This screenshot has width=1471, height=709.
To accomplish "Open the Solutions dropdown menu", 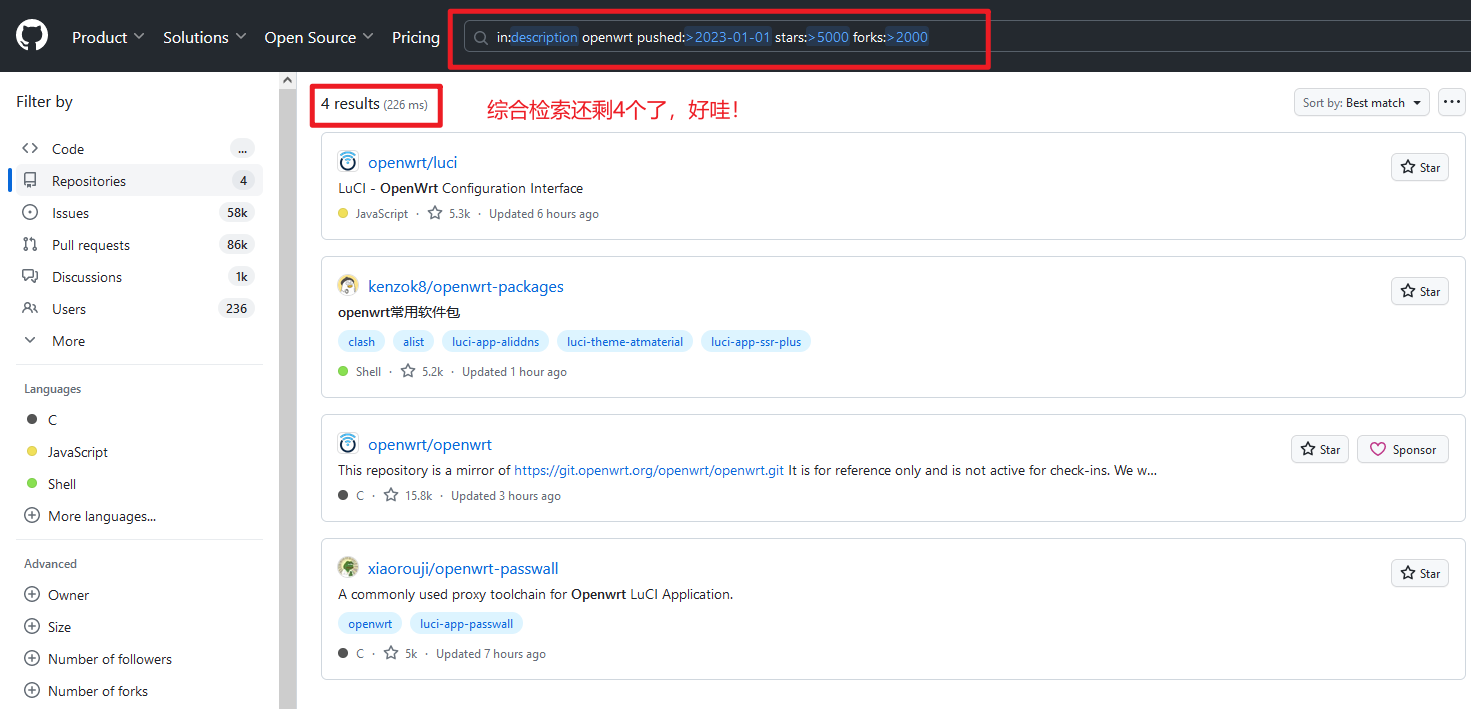I will click(x=205, y=37).
